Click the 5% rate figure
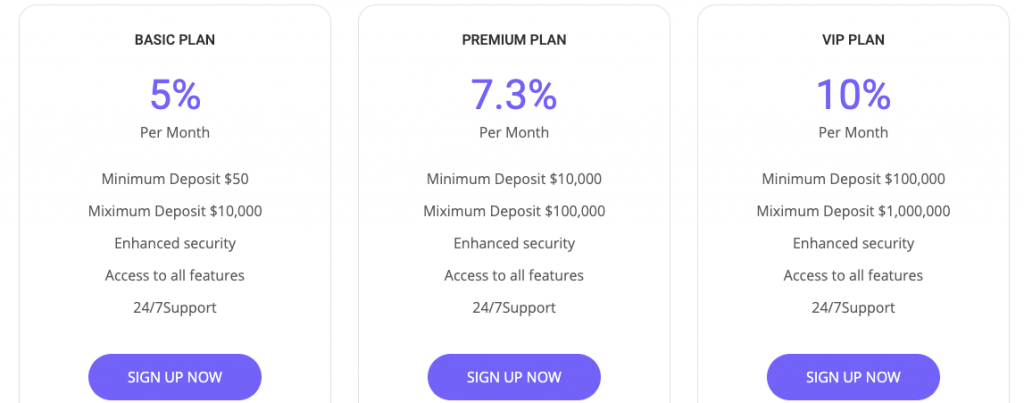This screenshot has height=403, width=1024. point(175,95)
